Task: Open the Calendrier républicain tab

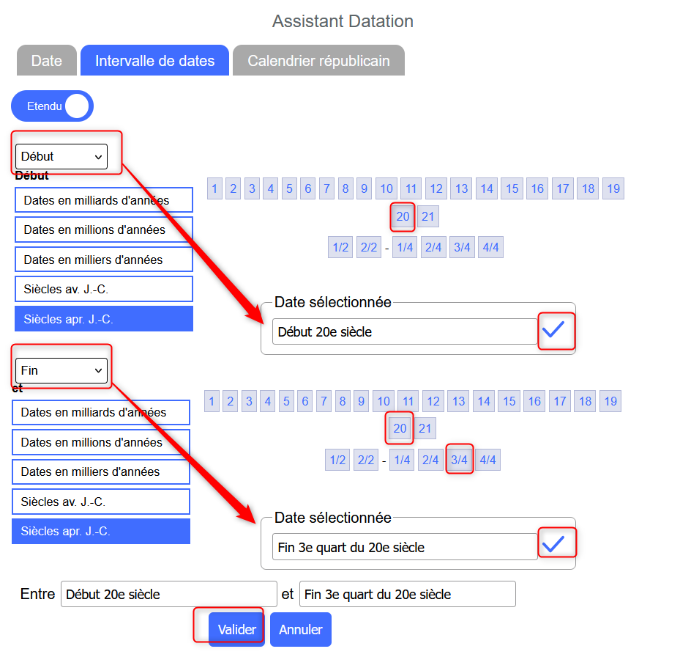Action: pyautogui.click(x=318, y=60)
